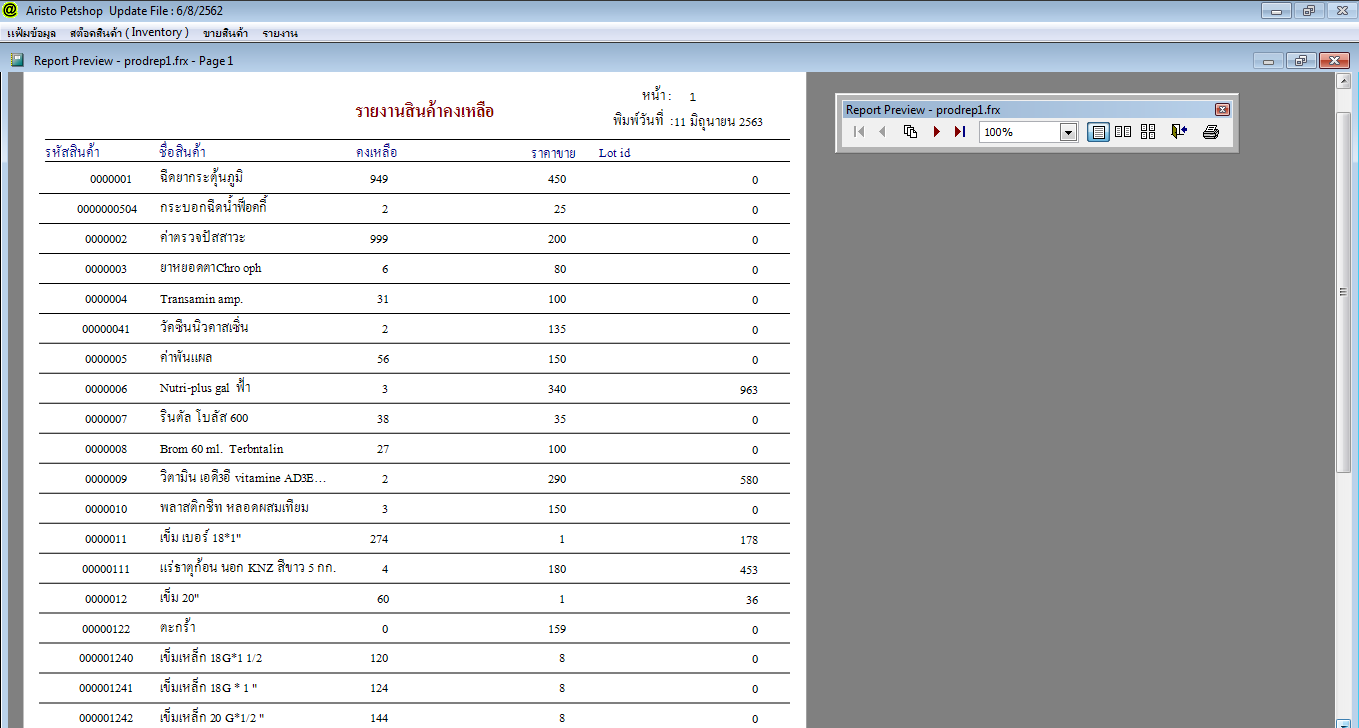Click the Go to Page icon

coord(910,132)
